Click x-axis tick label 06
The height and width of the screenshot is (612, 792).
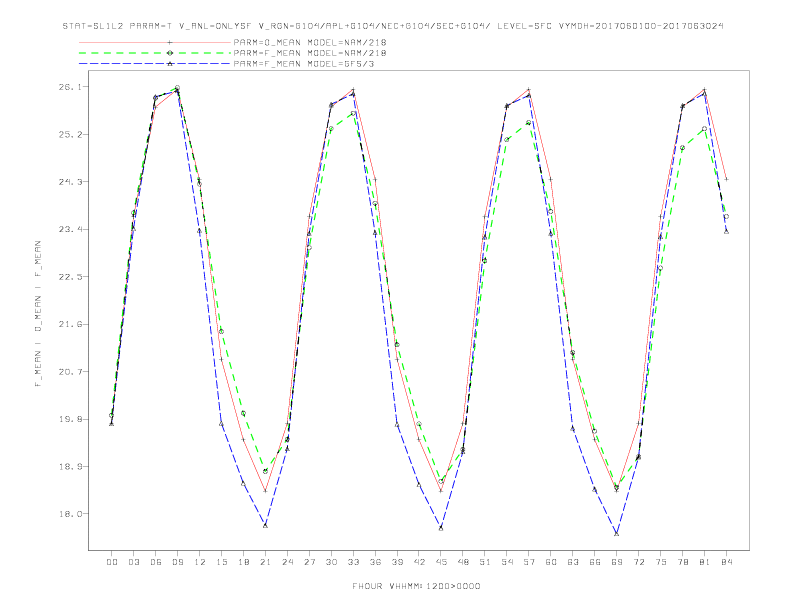coord(156,562)
